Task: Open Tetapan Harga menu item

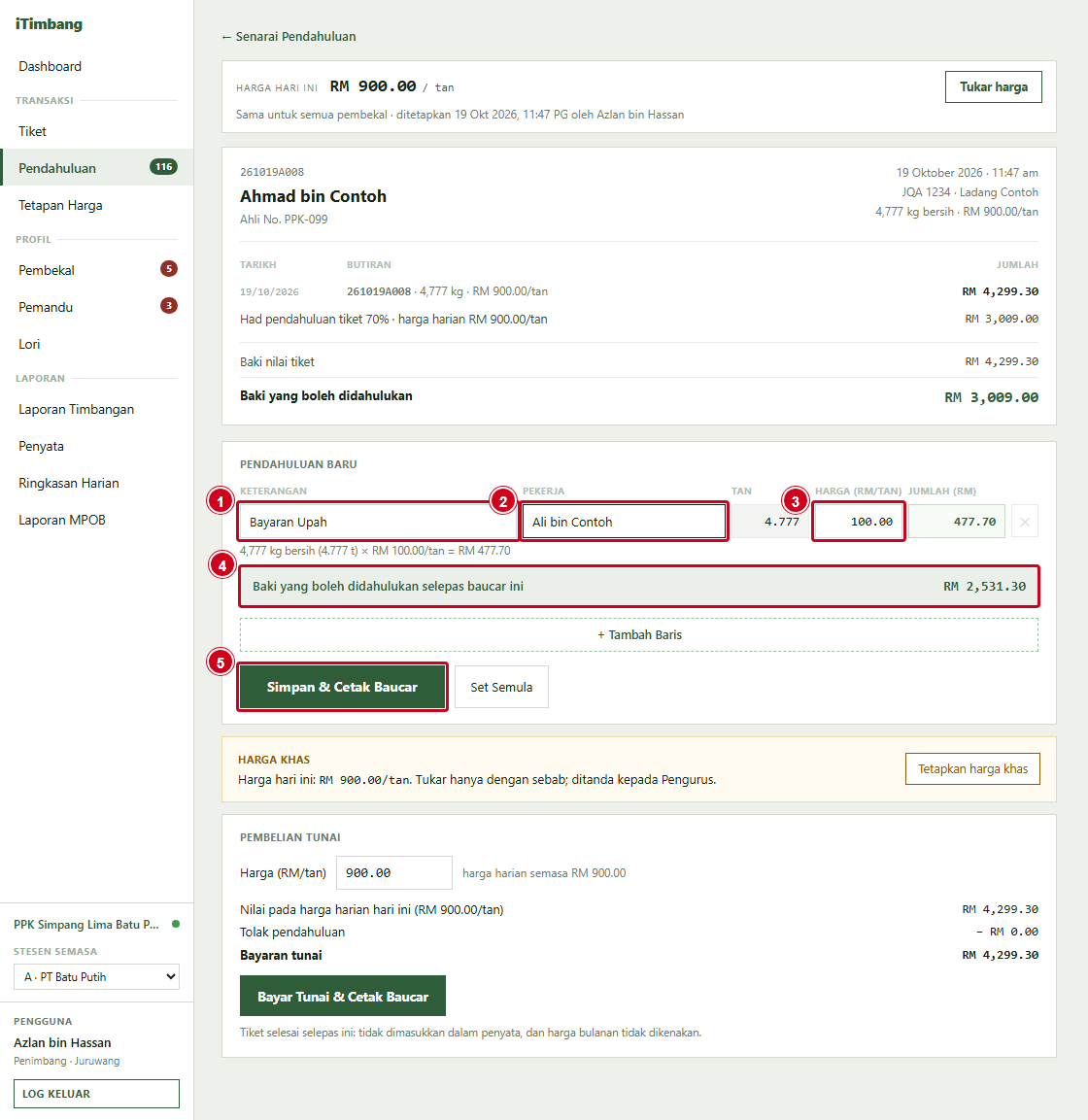Action: point(60,206)
